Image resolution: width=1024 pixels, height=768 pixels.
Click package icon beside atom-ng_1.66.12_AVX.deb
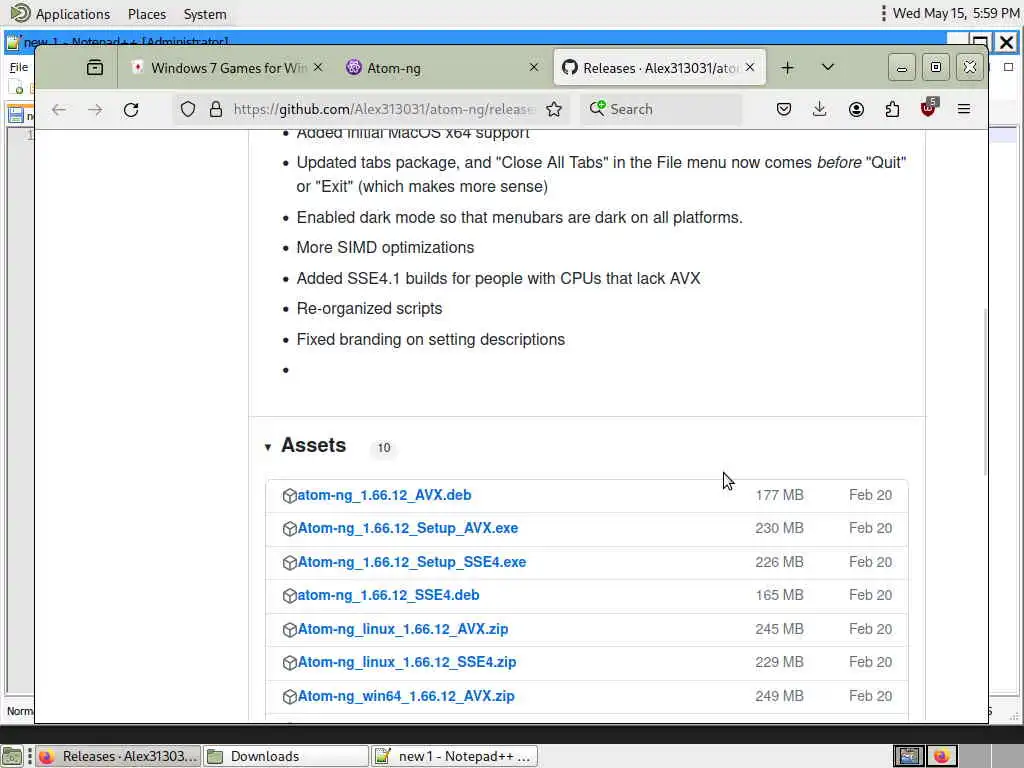coord(289,496)
